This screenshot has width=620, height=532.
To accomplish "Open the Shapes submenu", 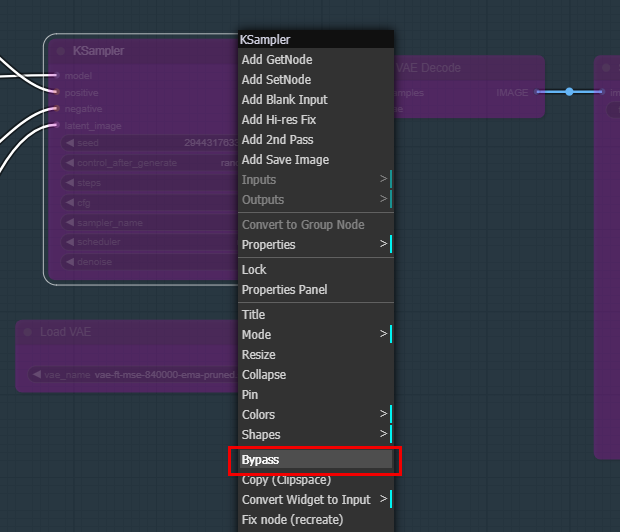I will [x=316, y=435].
